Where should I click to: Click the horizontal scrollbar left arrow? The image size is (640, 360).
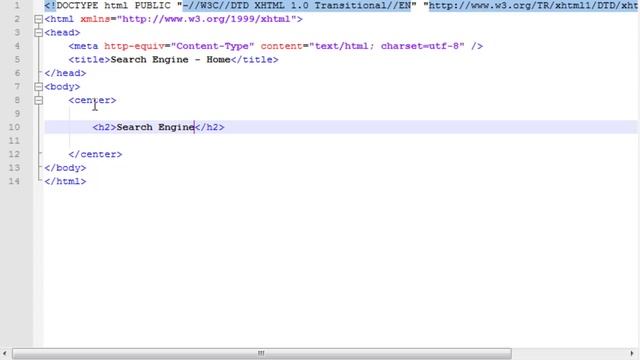click(x=4, y=353)
